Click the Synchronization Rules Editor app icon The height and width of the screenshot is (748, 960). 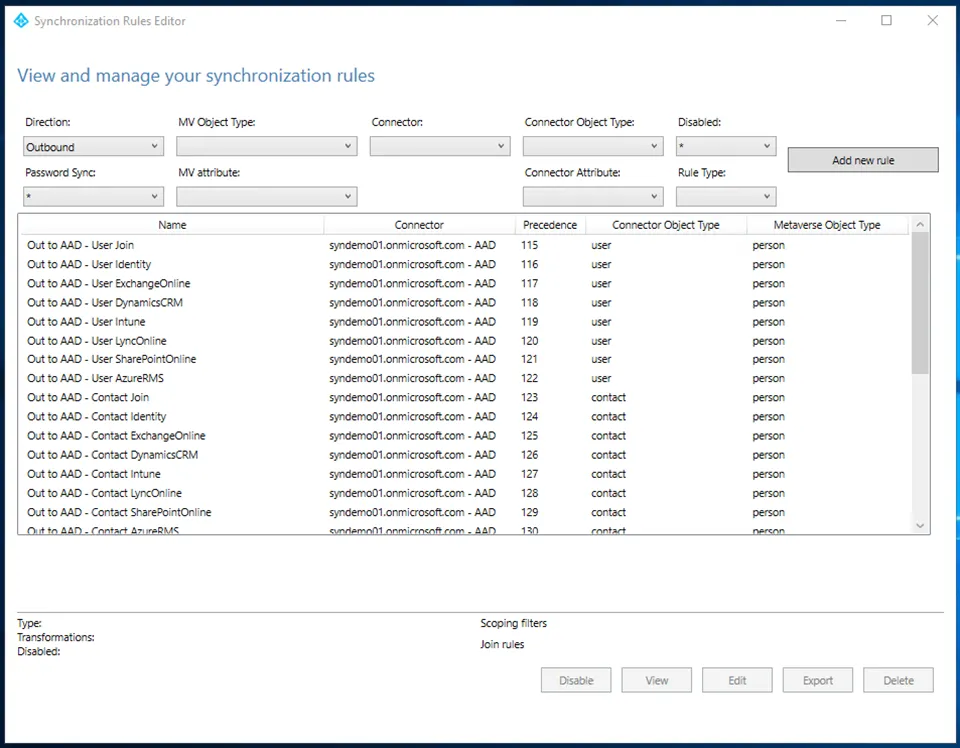coord(20,20)
